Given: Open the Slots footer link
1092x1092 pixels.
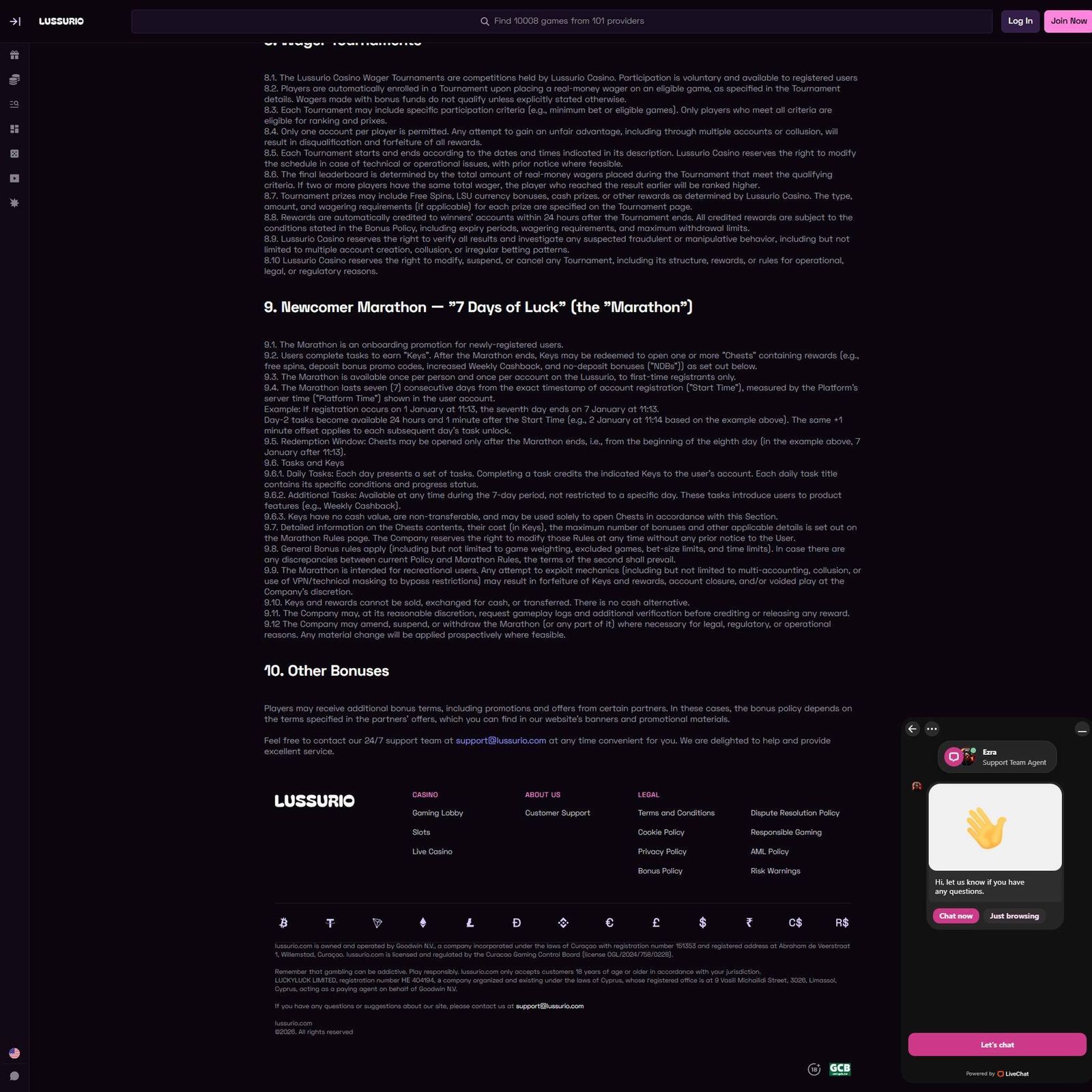Looking at the screenshot, I should [x=421, y=832].
